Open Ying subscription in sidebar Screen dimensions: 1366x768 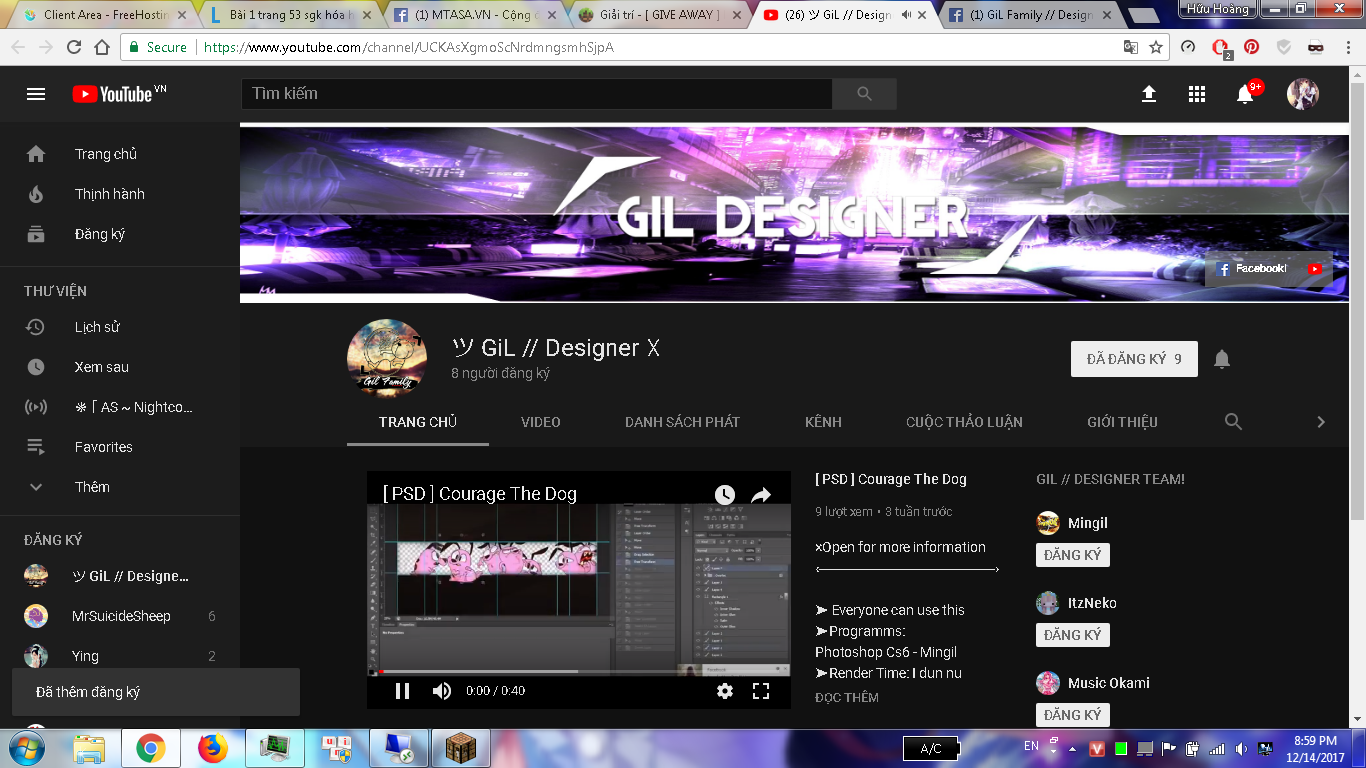120,656
